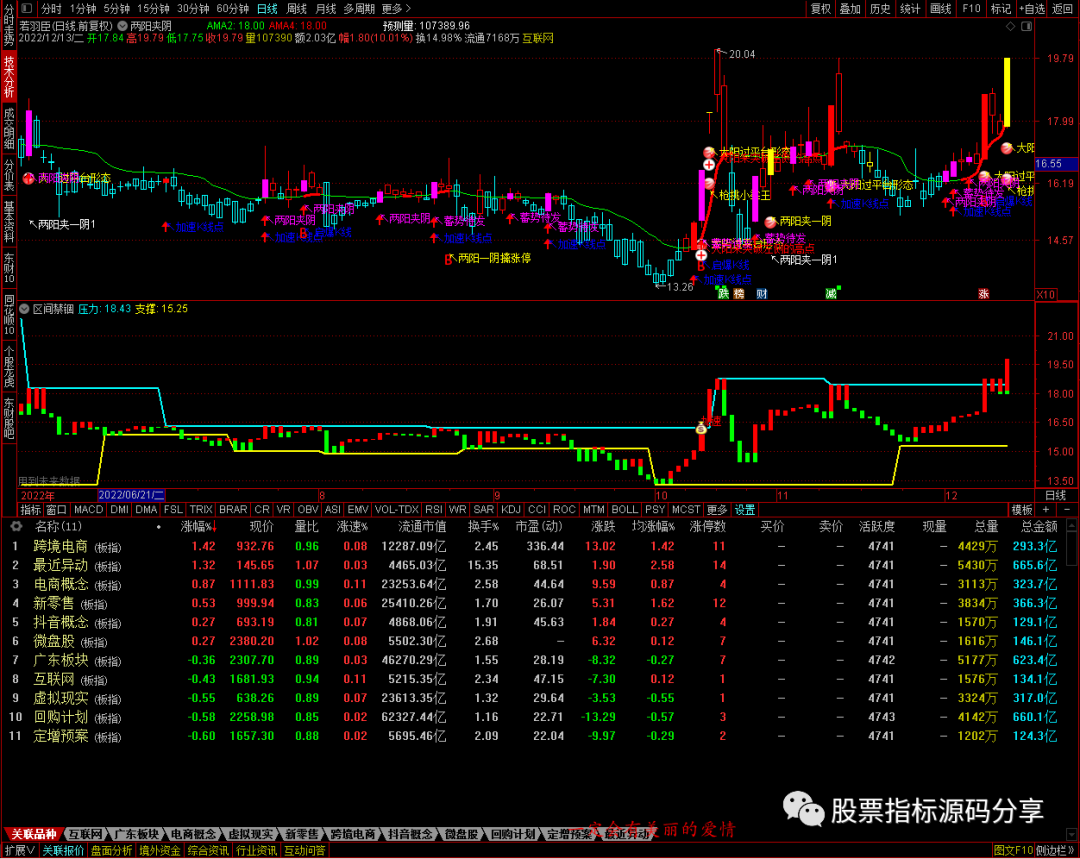Remove an indicator pane with minus button
Image resolution: width=1080 pixels, height=859 pixels.
click(1067, 510)
